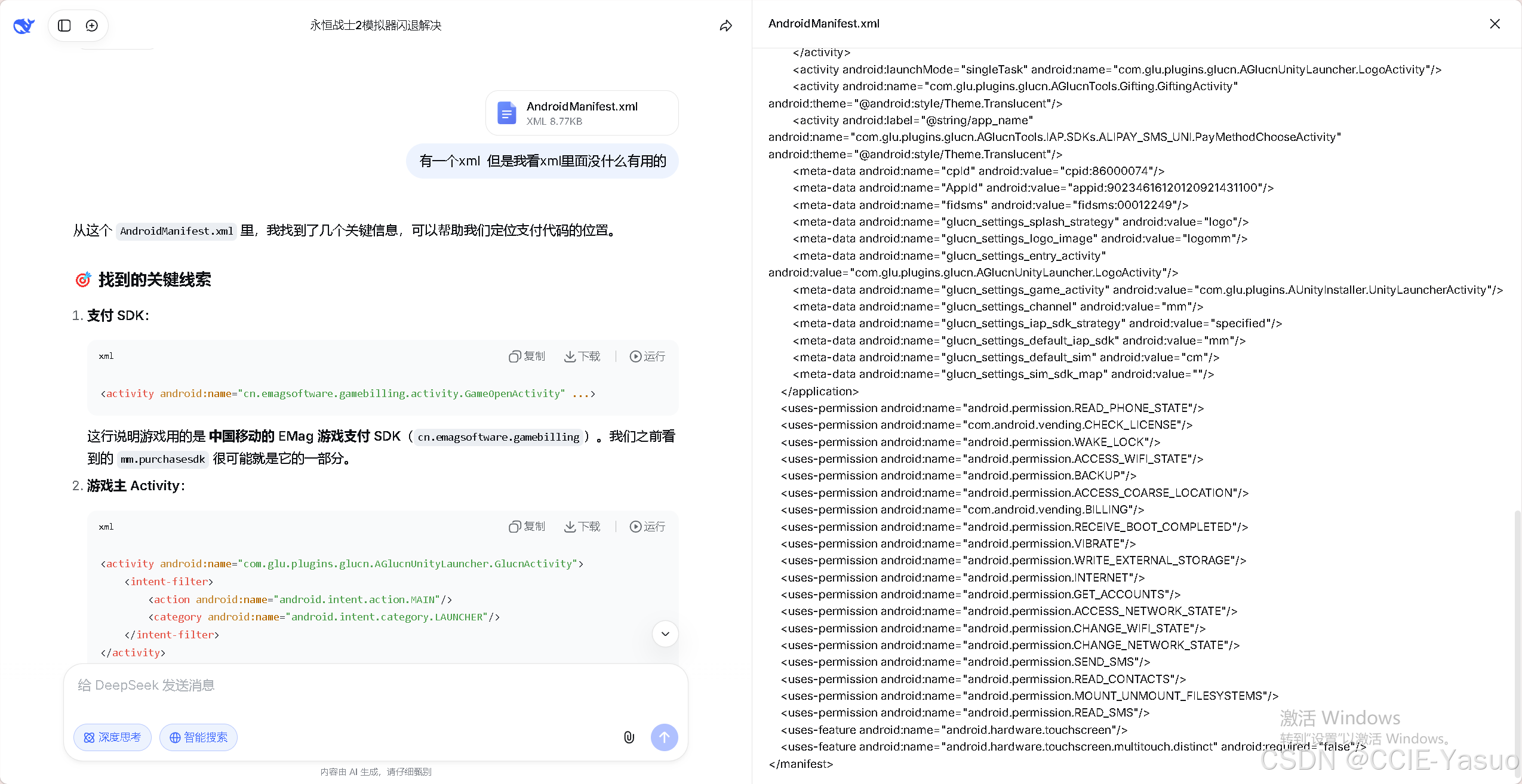Image resolution: width=1522 pixels, height=784 pixels.
Task: Download the GlucnActivity code block
Action: pos(582,527)
